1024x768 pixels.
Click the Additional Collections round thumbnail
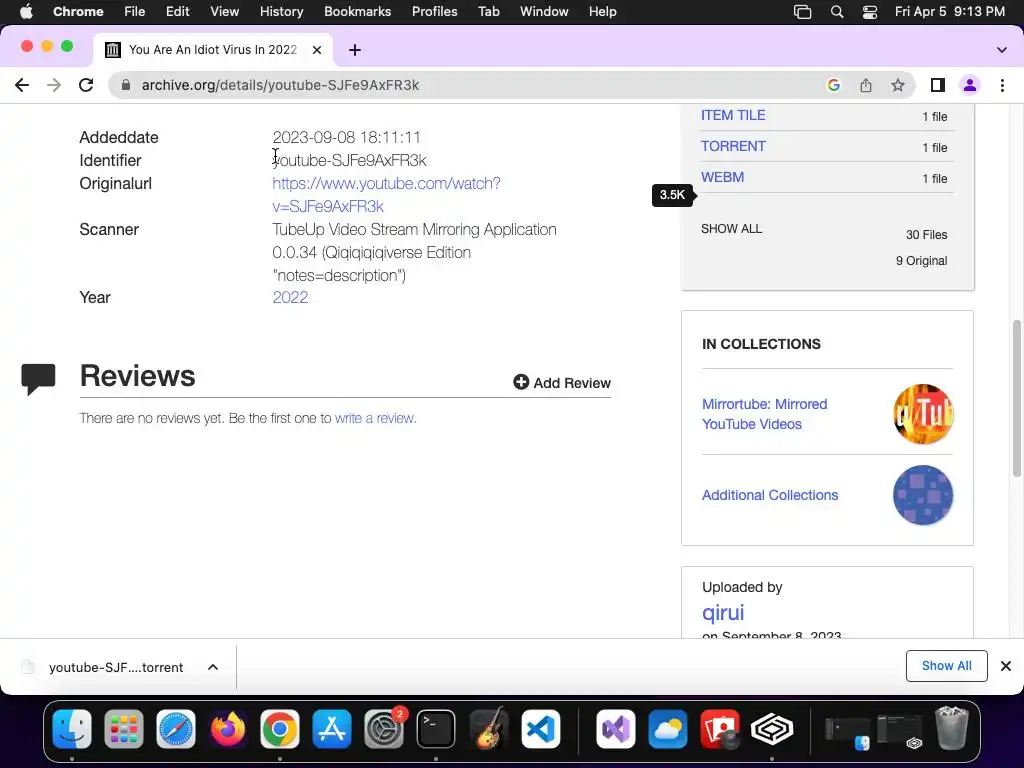pos(923,495)
